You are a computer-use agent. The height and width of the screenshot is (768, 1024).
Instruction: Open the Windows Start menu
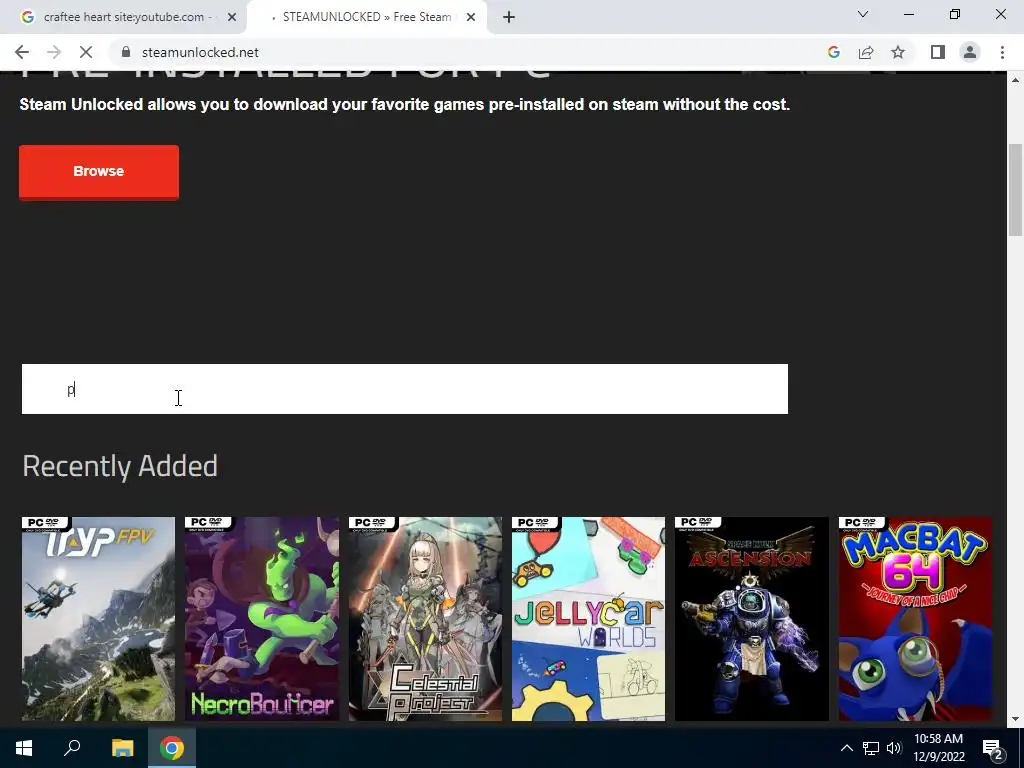[x=24, y=748]
